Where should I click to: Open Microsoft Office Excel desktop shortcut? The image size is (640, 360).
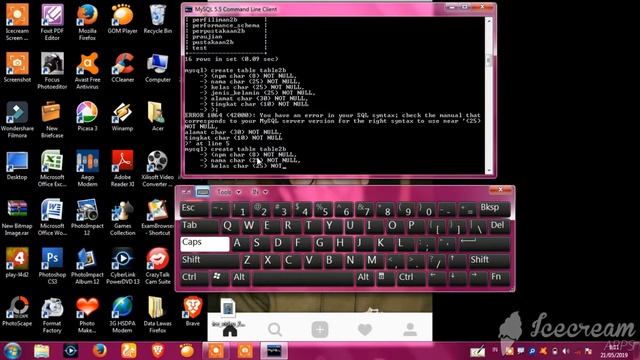point(52,168)
